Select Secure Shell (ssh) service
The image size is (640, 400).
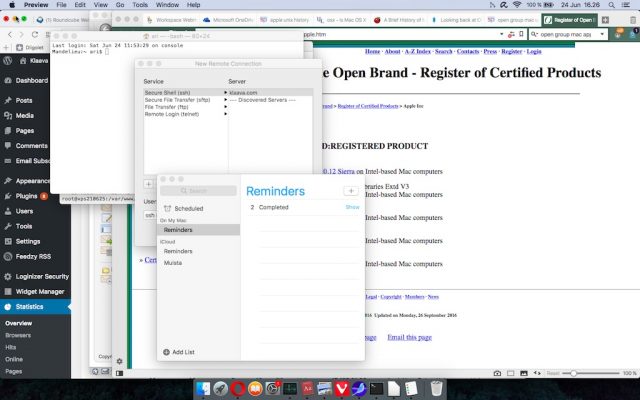[x=186, y=93]
